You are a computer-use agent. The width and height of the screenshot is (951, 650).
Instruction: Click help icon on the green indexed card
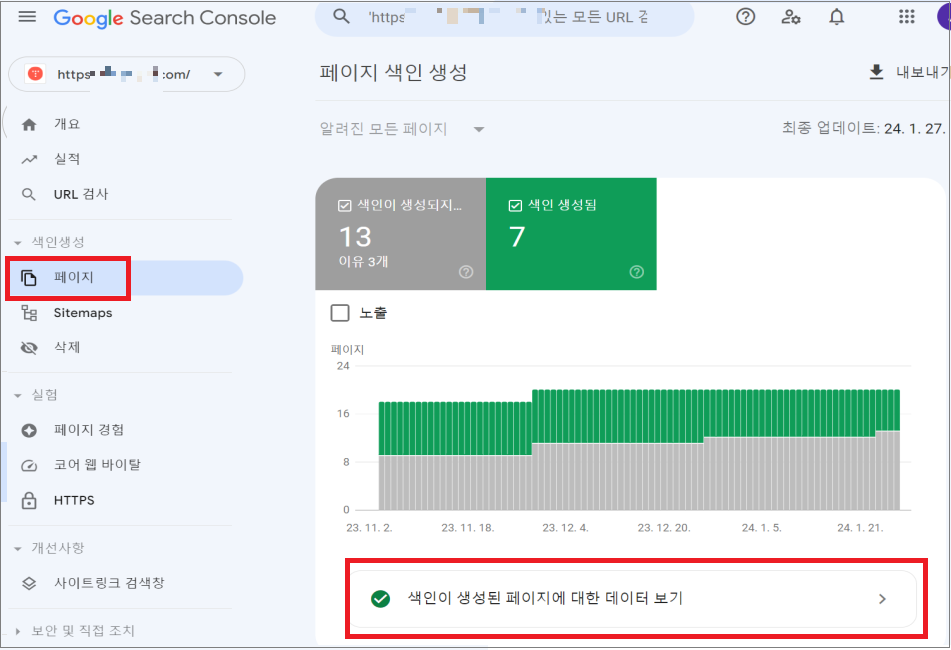coord(636,272)
